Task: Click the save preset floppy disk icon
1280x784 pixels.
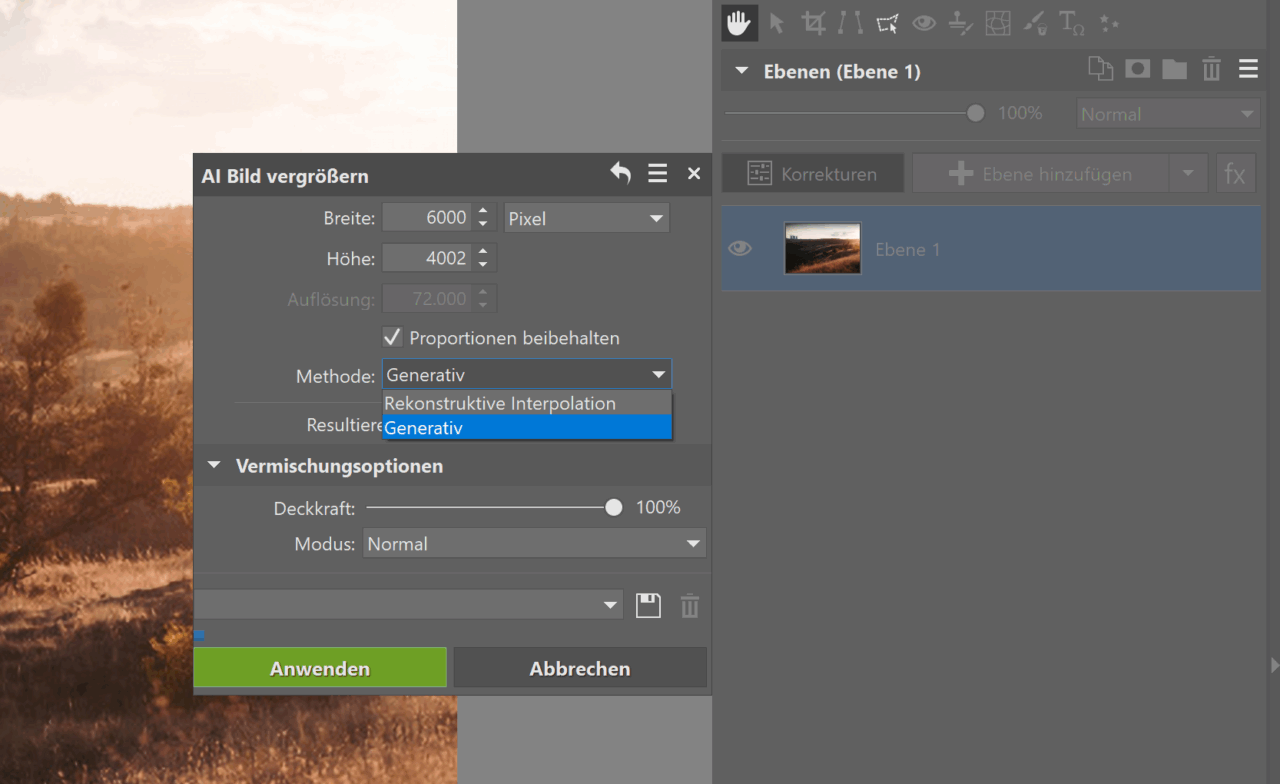Action: [x=648, y=606]
